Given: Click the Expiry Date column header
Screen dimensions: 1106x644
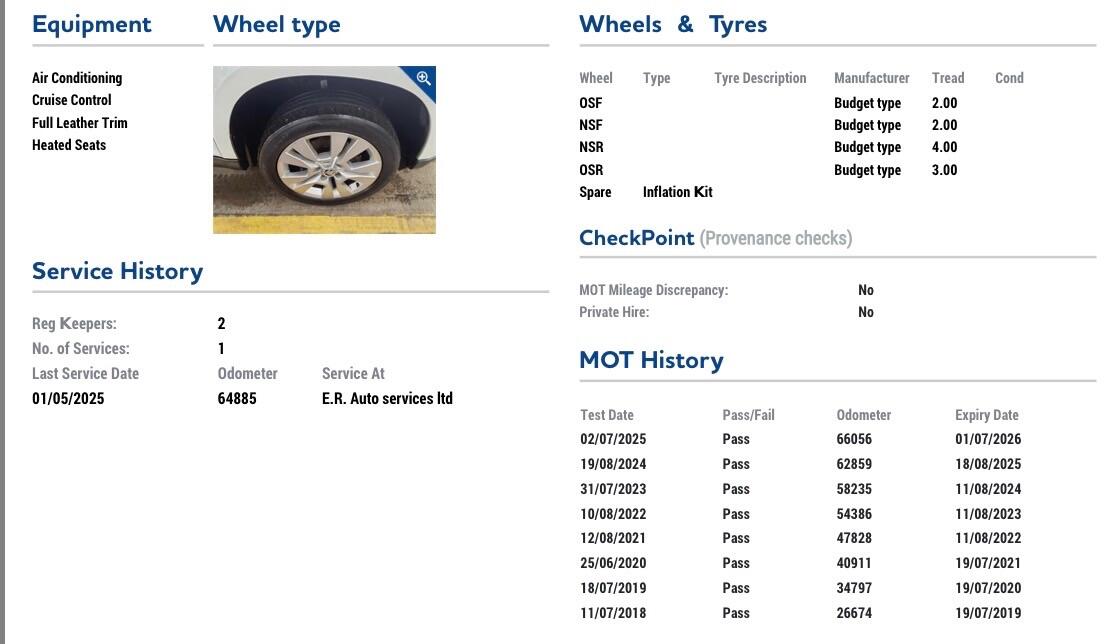Looking at the screenshot, I should click(x=986, y=415).
